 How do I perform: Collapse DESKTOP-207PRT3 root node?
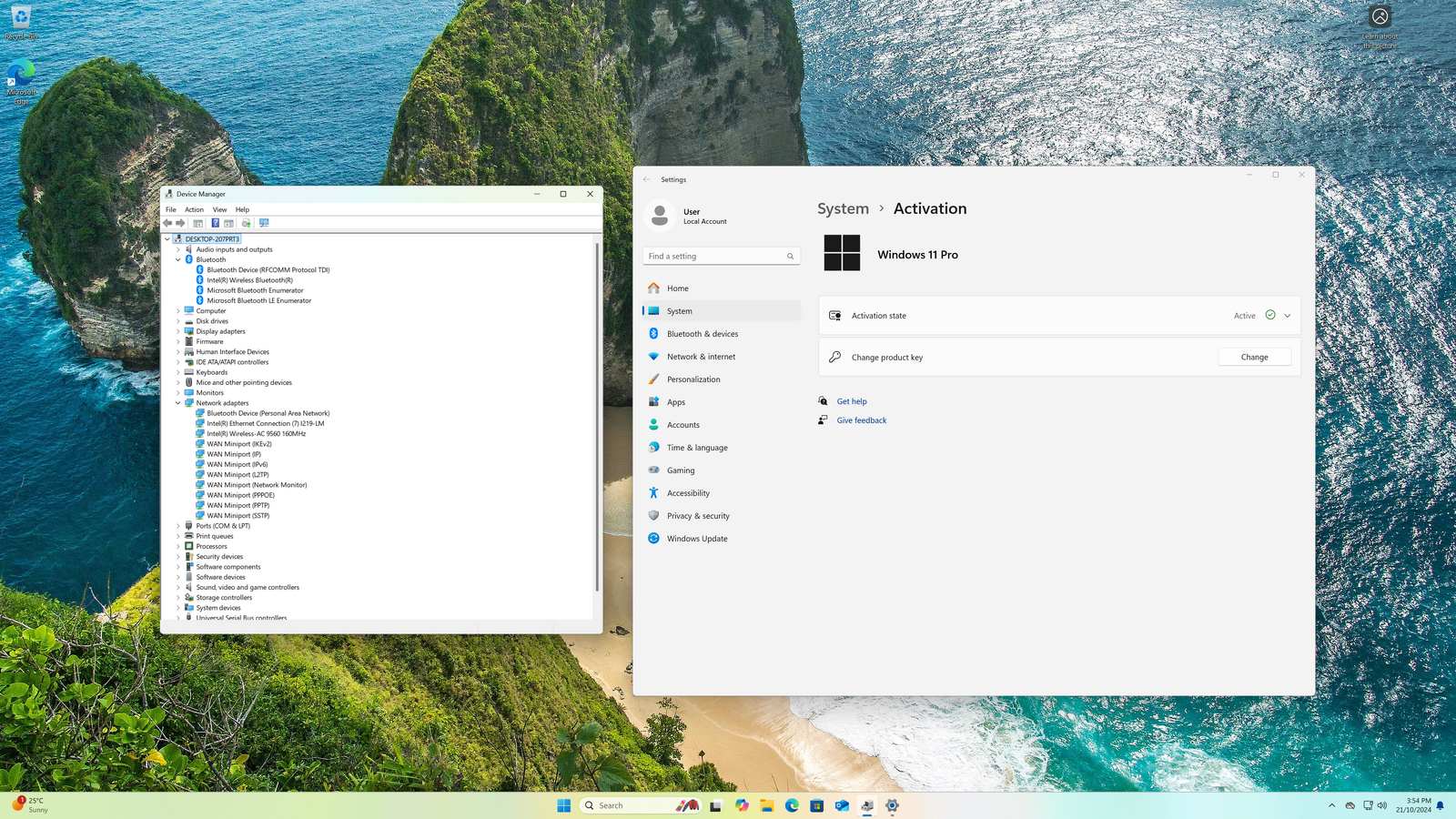167,239
